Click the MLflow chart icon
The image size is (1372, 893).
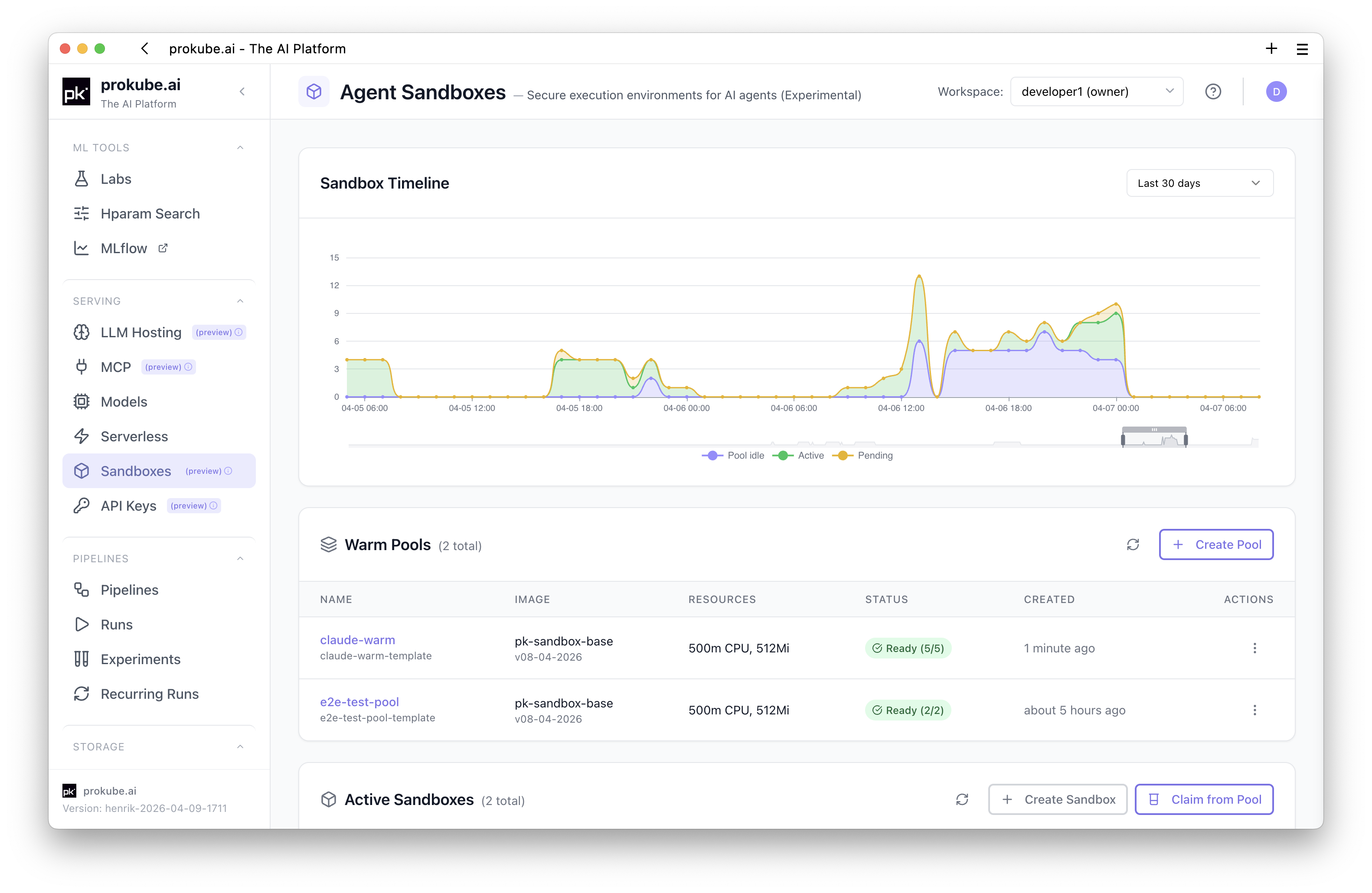coord(81,248)
